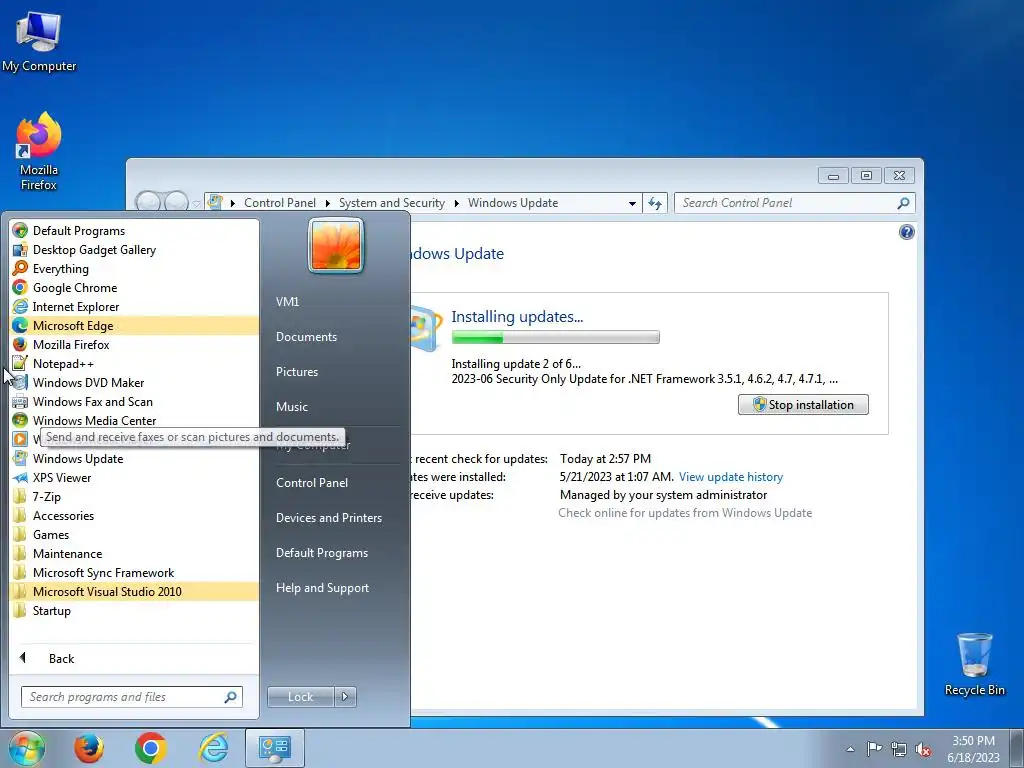
Task: Expand the Maintenance folder
Action: (134, 553)
